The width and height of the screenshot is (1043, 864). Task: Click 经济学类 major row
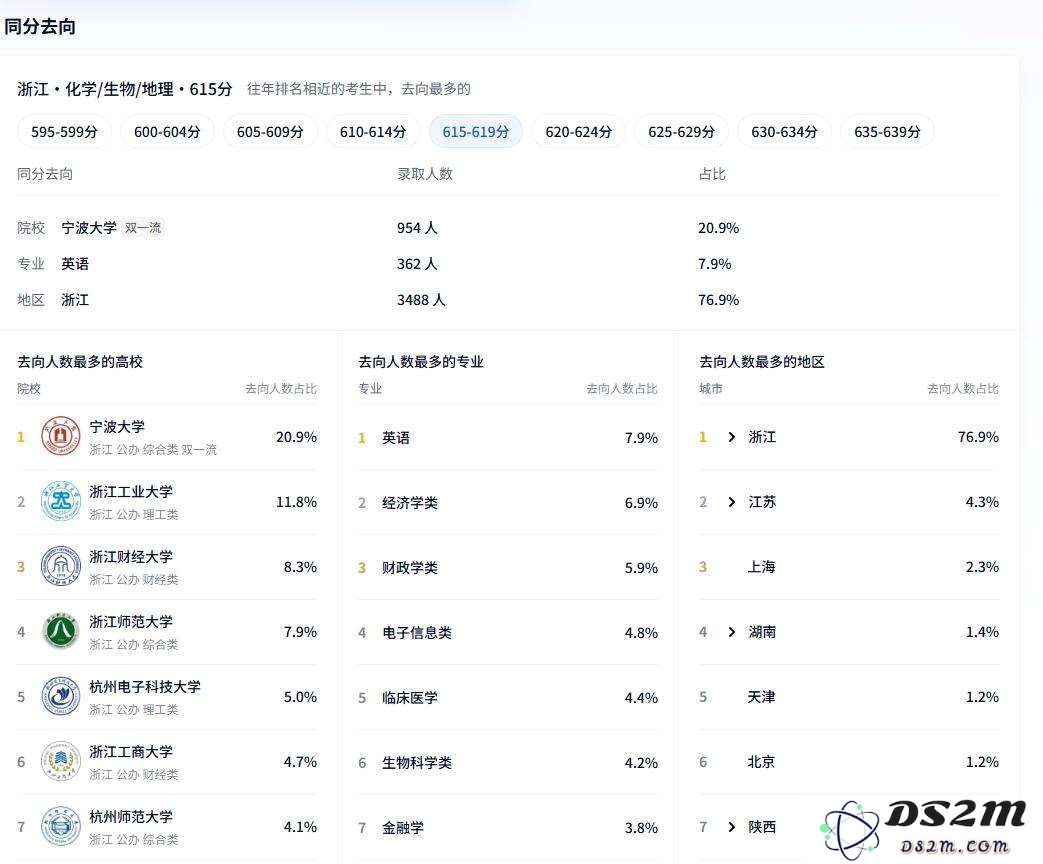click(508, 503)
